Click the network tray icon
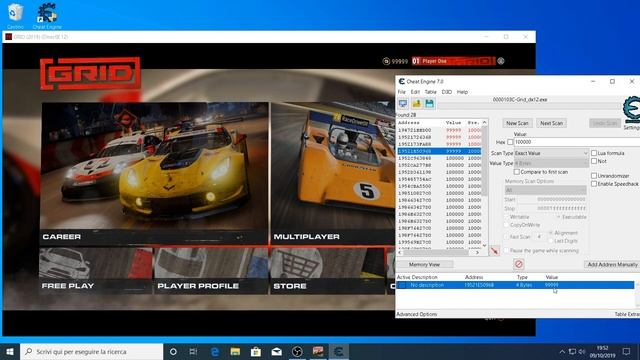This screenshot has height=360, width=640. (572, 351)
